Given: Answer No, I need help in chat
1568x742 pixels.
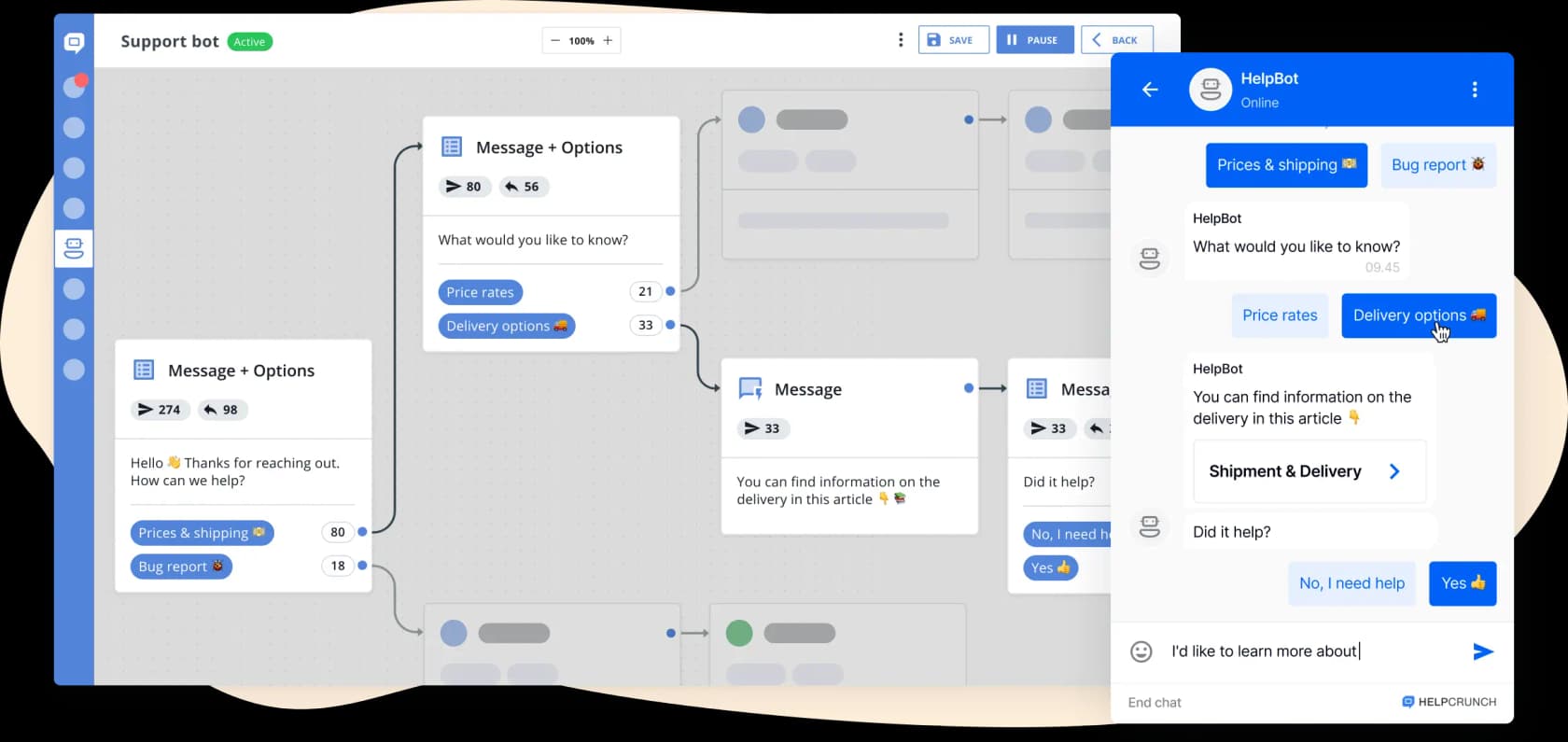Looking at the screenshot, I should pos(1351,583).
